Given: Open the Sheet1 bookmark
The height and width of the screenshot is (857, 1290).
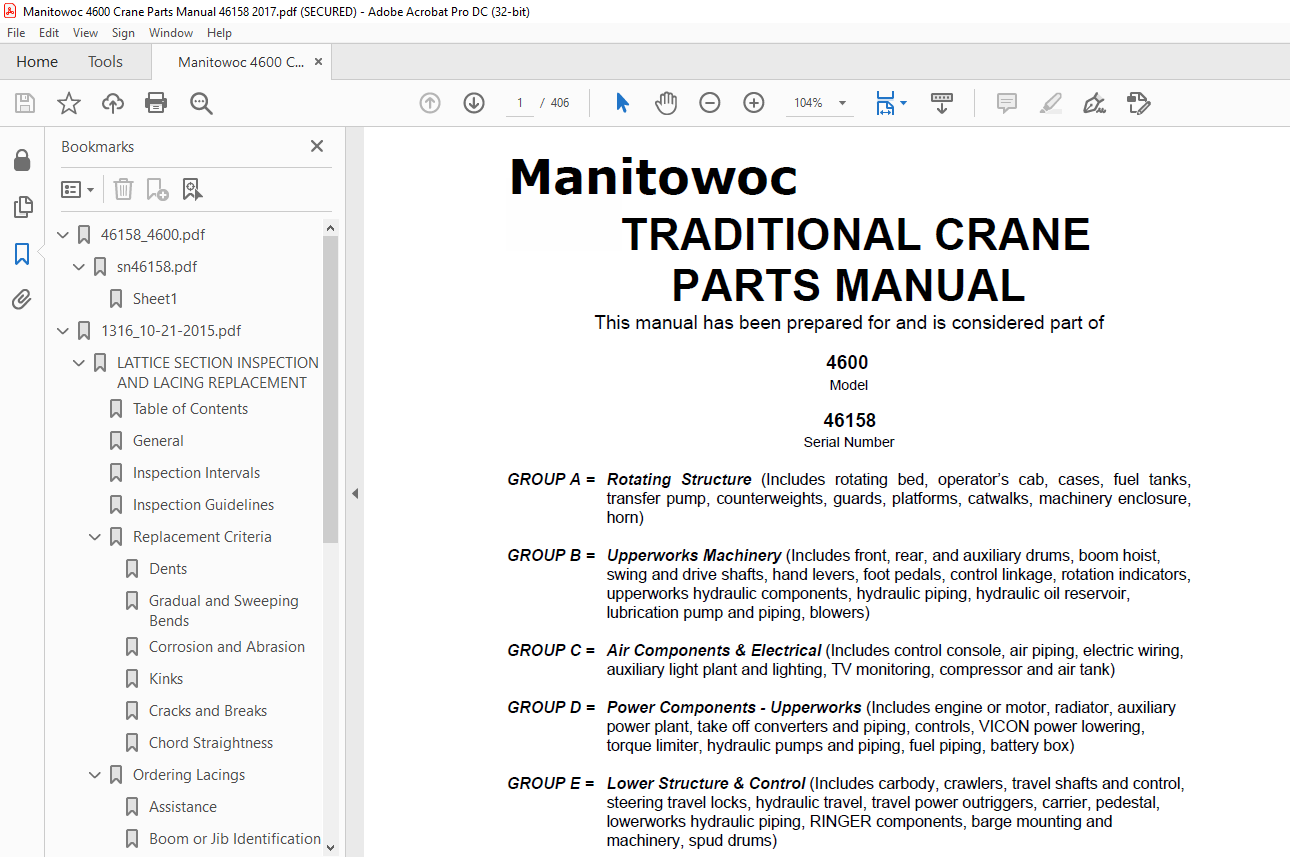Looking at the screenshot, I should coord(154,299).
